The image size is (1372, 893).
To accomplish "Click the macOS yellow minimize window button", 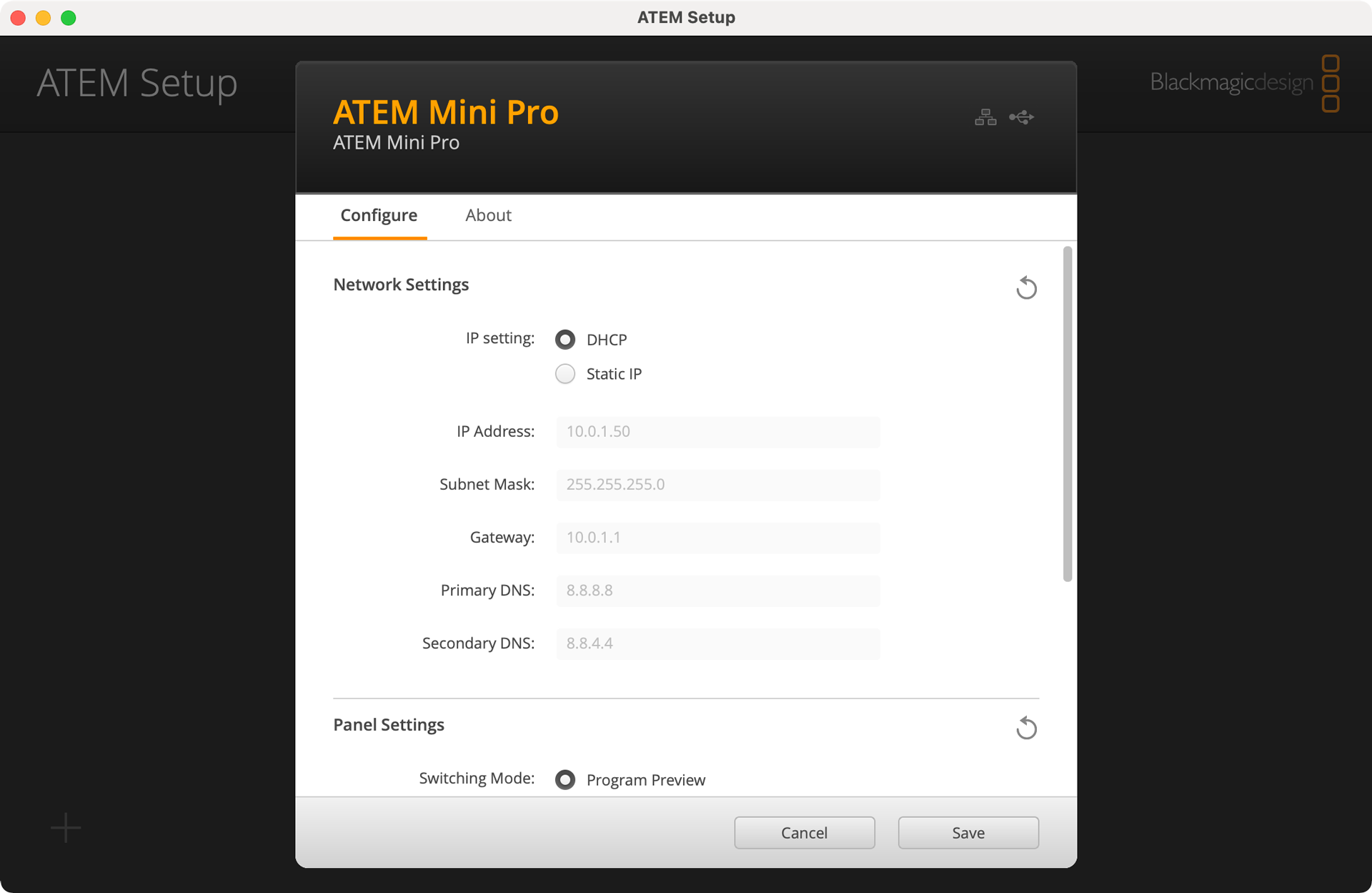I will click(x=44, y=18).
